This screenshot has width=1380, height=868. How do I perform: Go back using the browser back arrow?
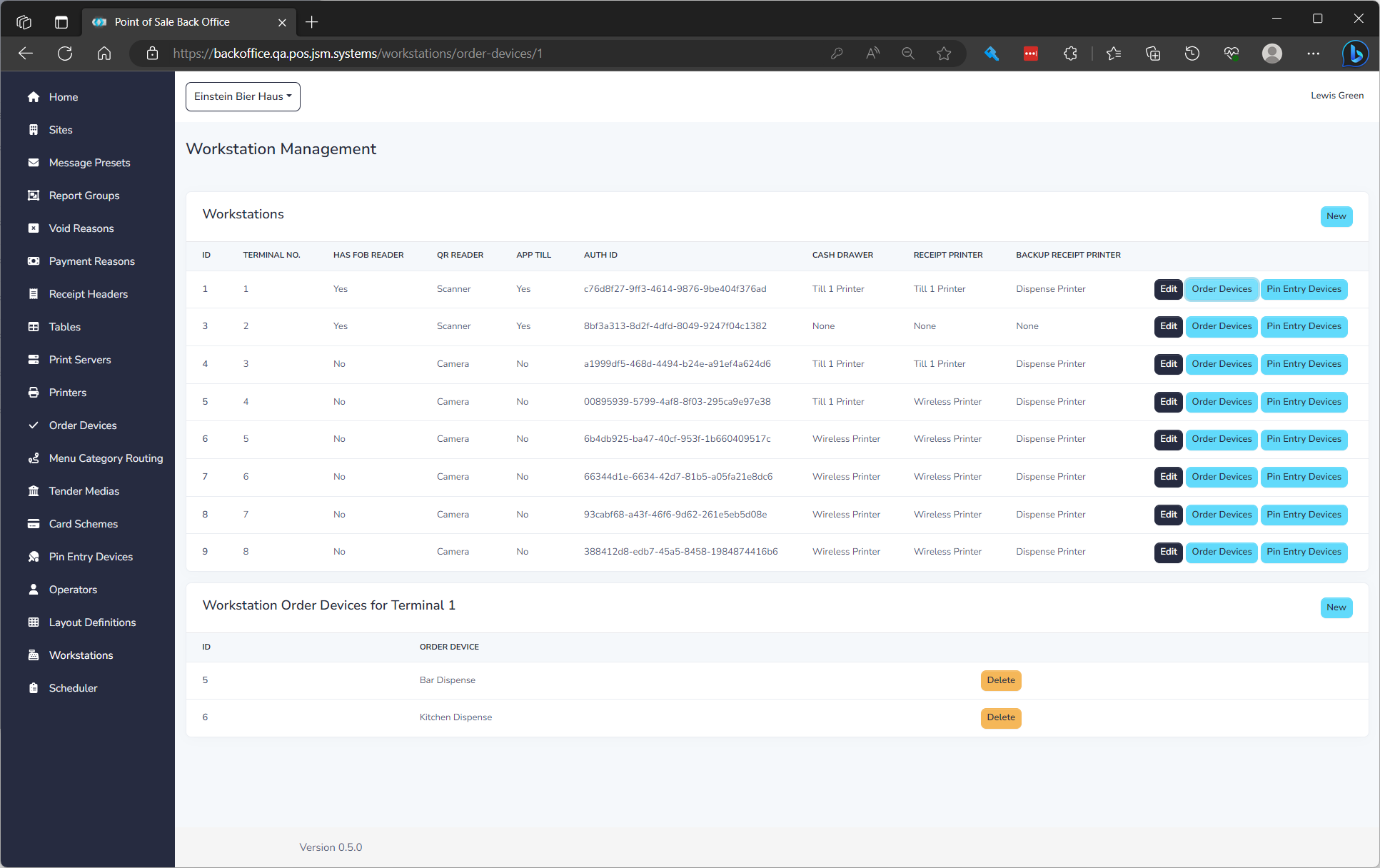click(26, 54)
